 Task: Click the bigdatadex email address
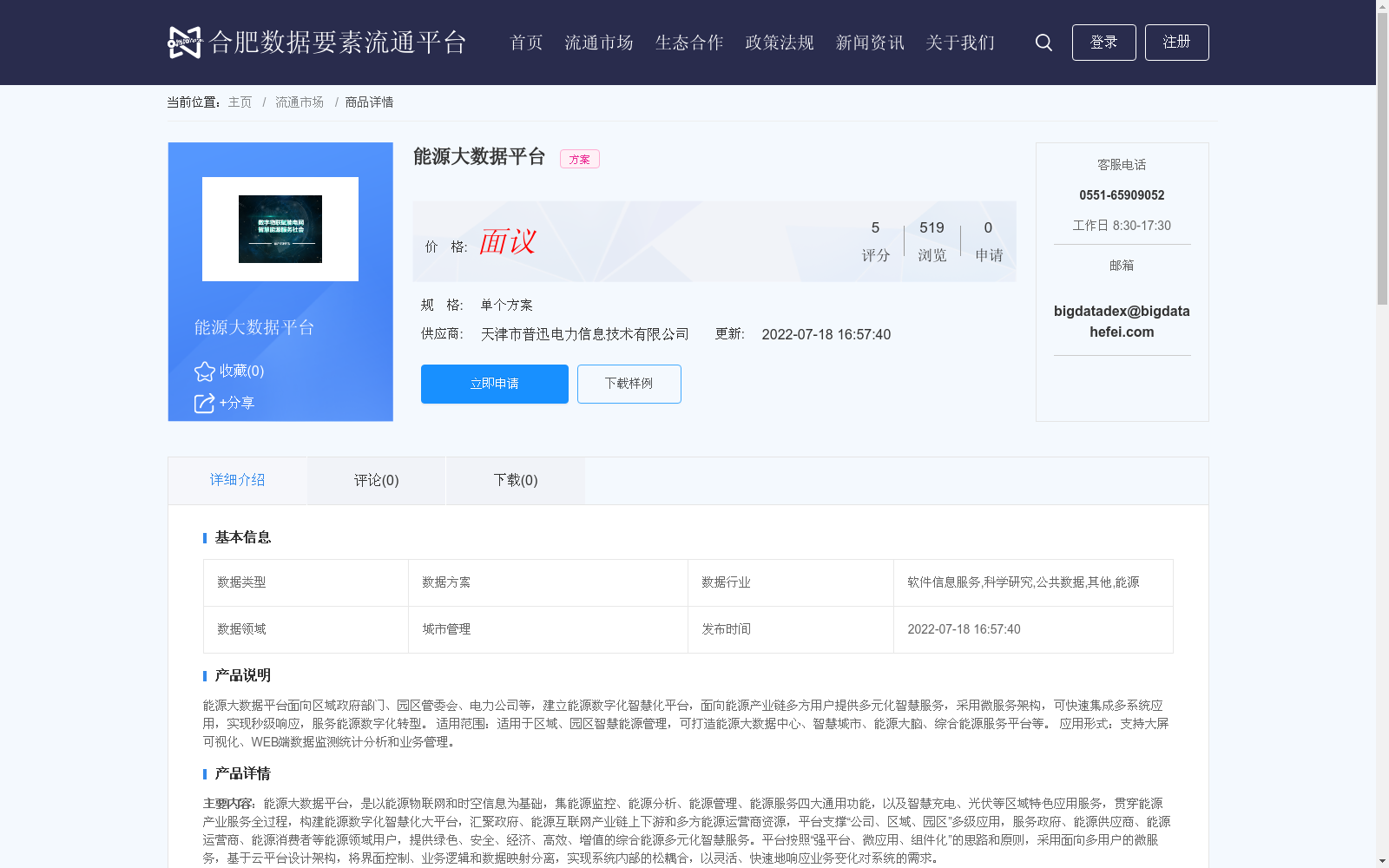tap(1122, 321)
